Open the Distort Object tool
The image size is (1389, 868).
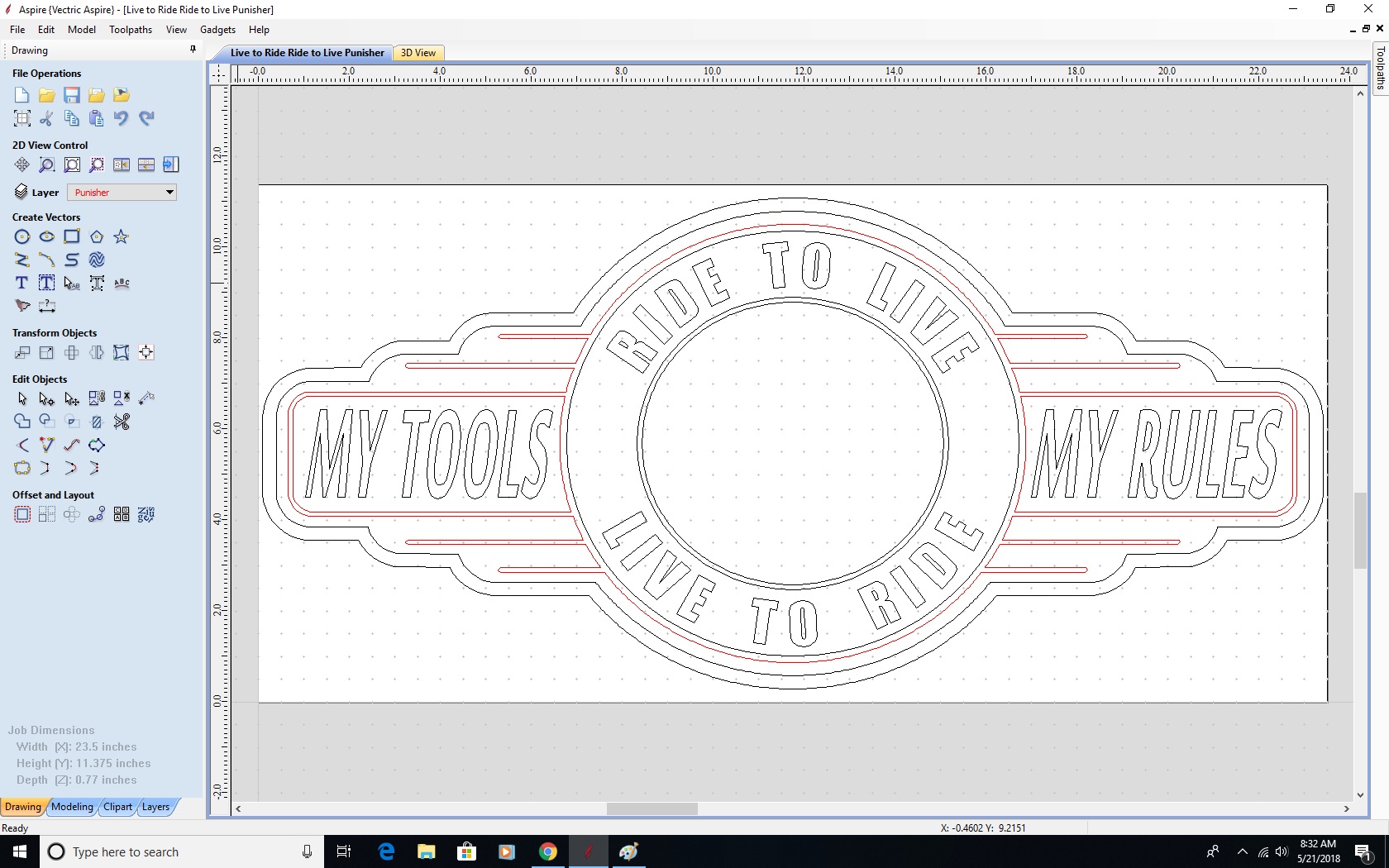coord(122,352)
